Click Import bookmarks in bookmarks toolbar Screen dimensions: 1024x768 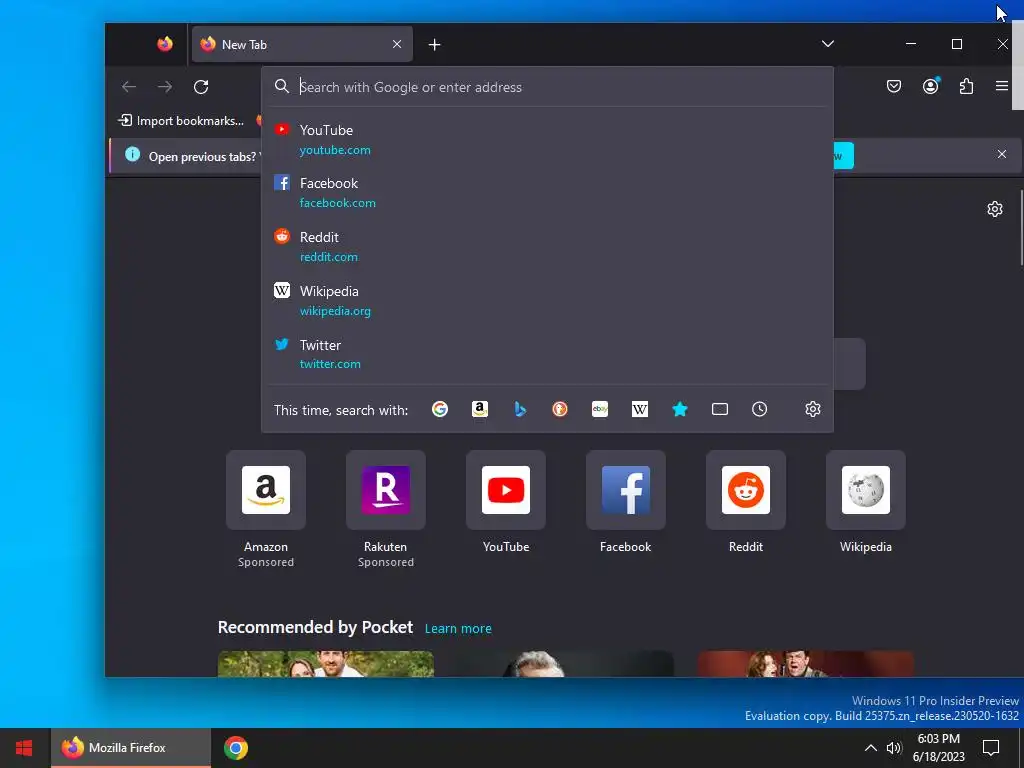(x=181, y=121)
